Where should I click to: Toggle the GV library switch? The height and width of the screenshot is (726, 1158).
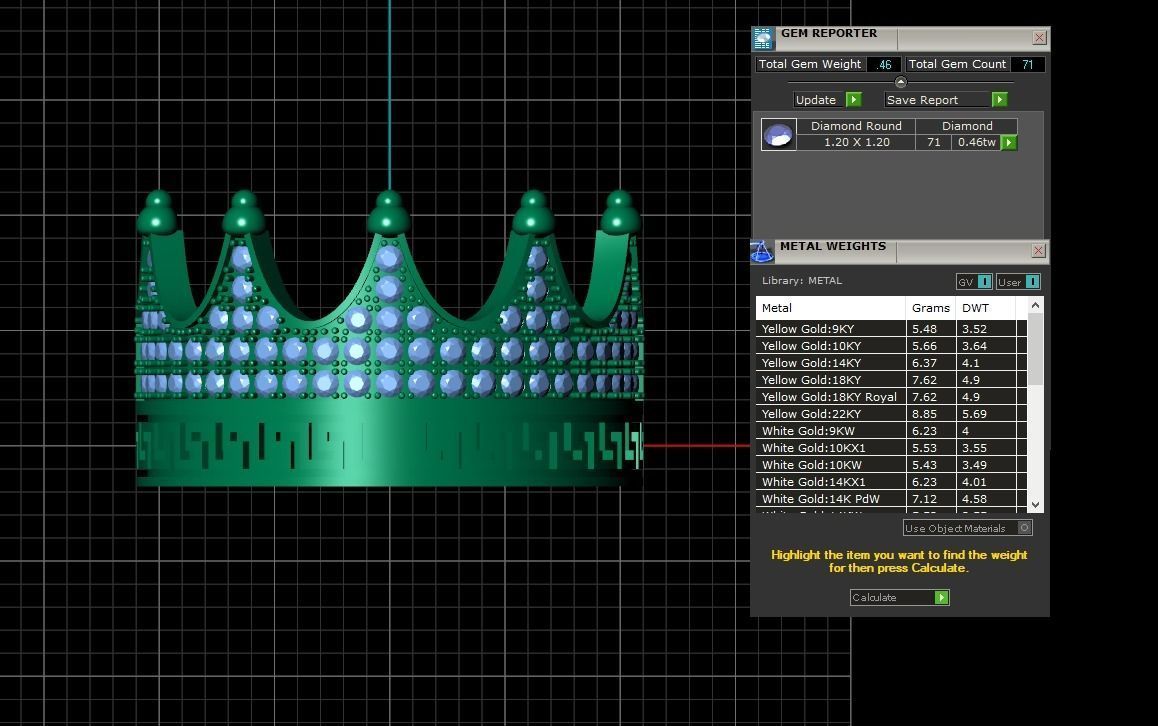(x=984, y=281)
